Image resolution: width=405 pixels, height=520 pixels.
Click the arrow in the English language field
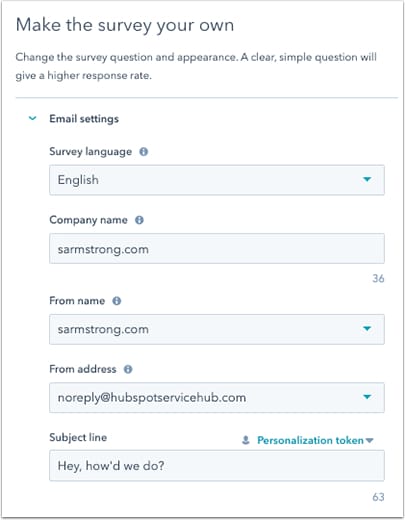click(x=367, y=179)
